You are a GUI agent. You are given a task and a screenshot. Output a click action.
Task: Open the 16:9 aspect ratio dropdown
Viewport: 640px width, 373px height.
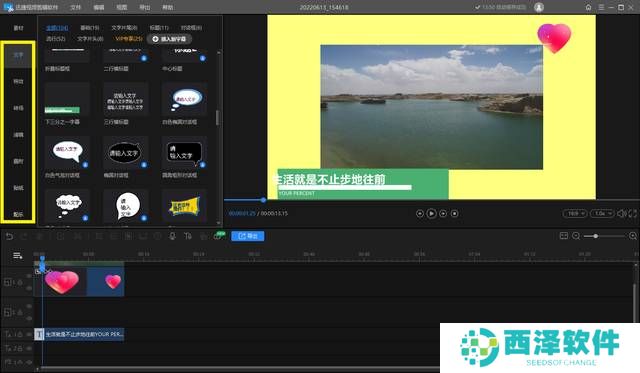tap(575, 213)
